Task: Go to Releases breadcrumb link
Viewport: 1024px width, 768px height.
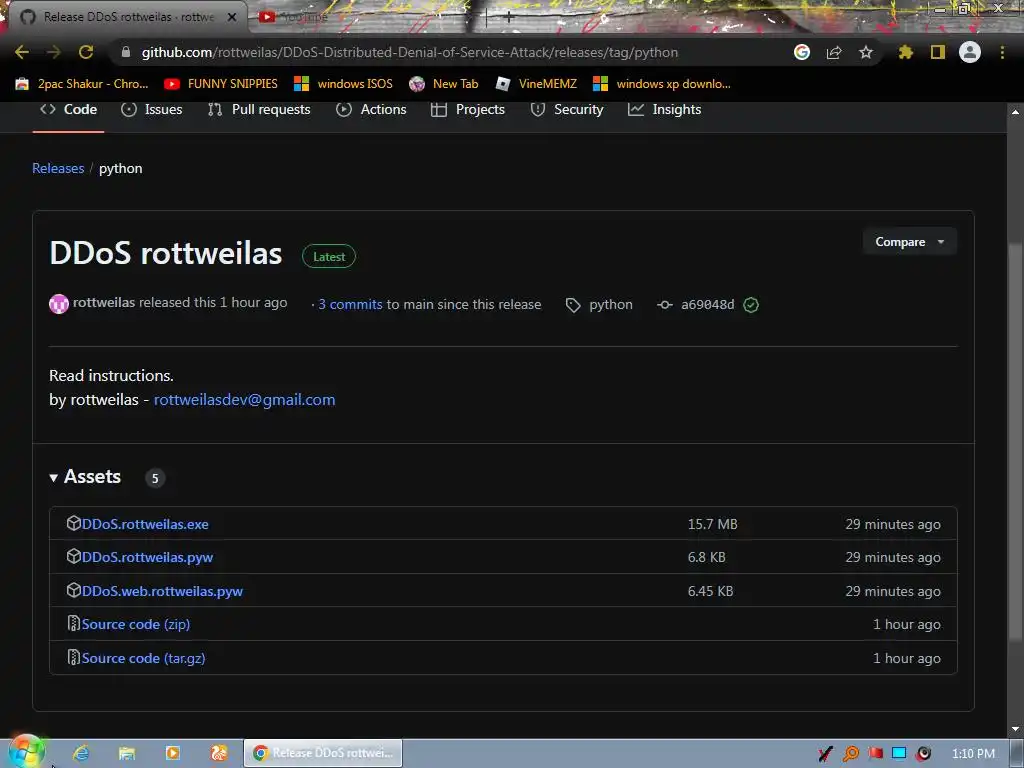Action: (58, 168)
